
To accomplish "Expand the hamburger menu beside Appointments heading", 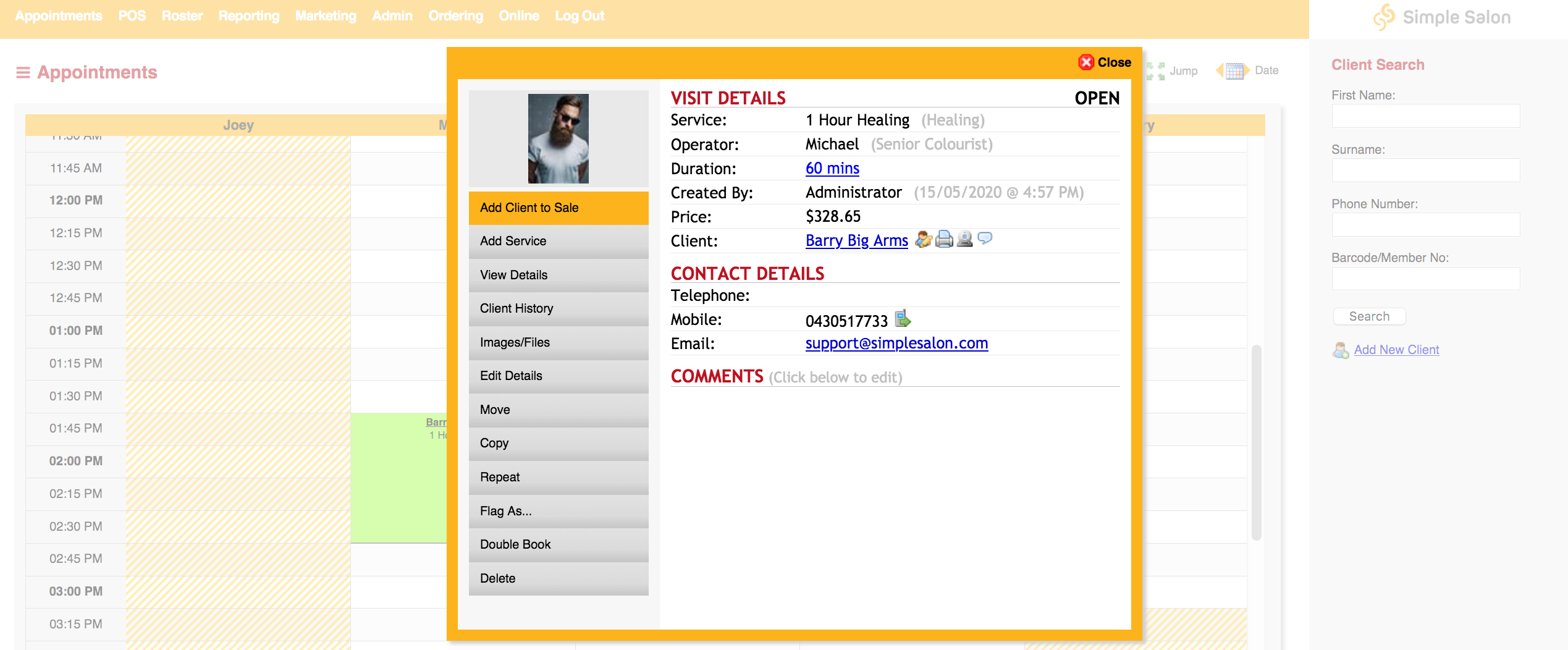I will 22,71.
